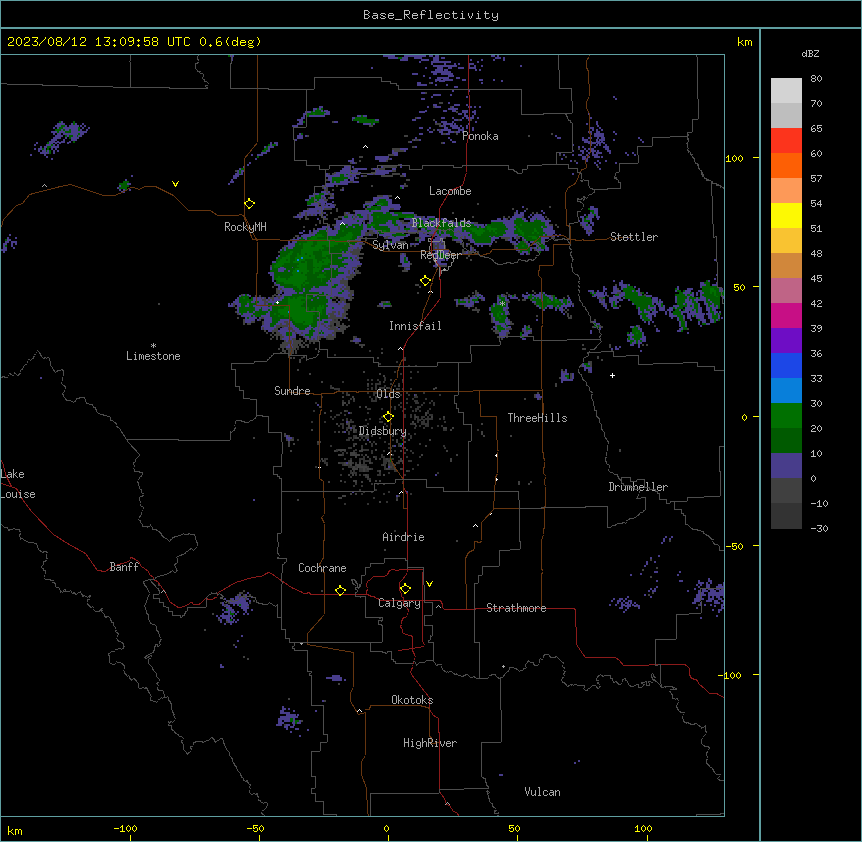Click the 100 tick label on right axis
Screen dimensions: 862x842
[734, 158]
